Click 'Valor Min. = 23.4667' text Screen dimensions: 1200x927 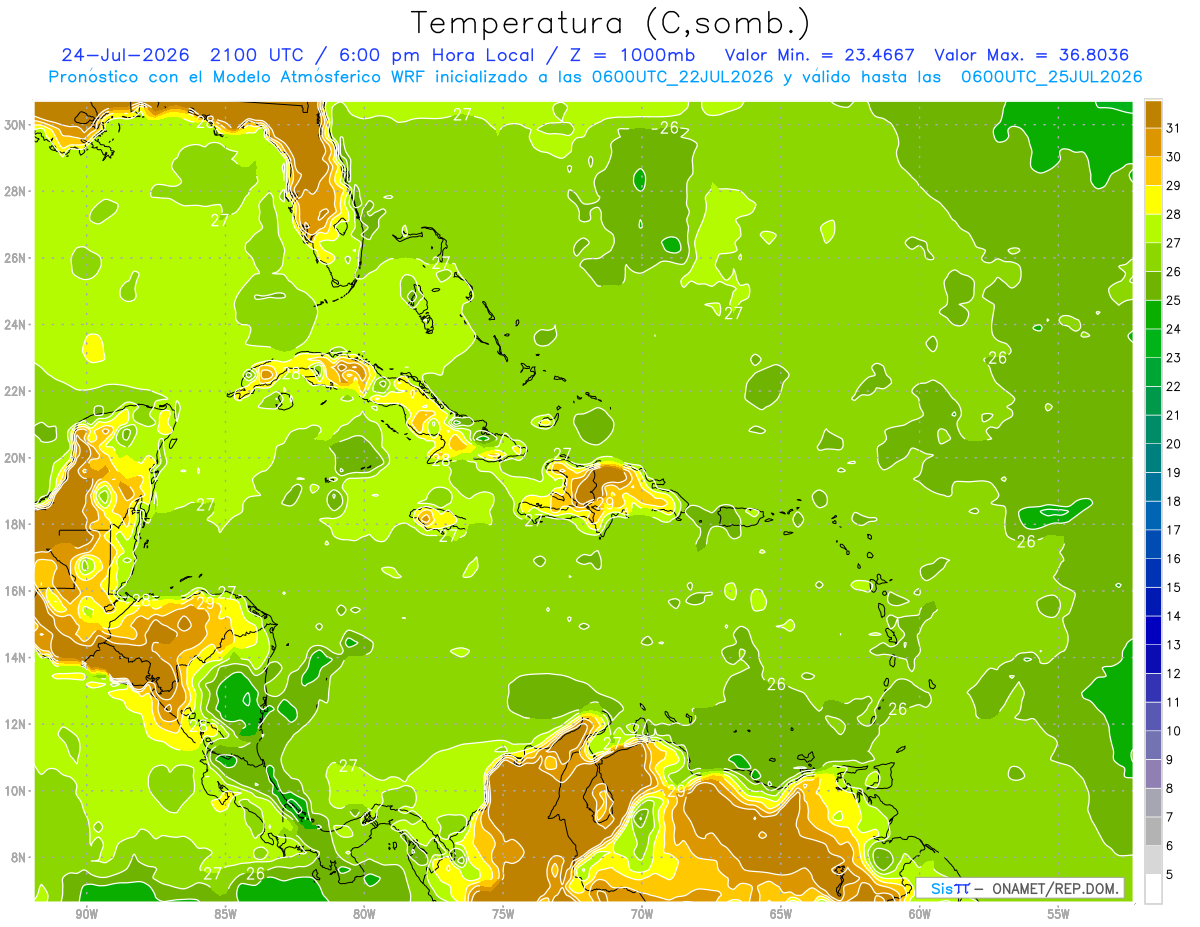(821, 55)
